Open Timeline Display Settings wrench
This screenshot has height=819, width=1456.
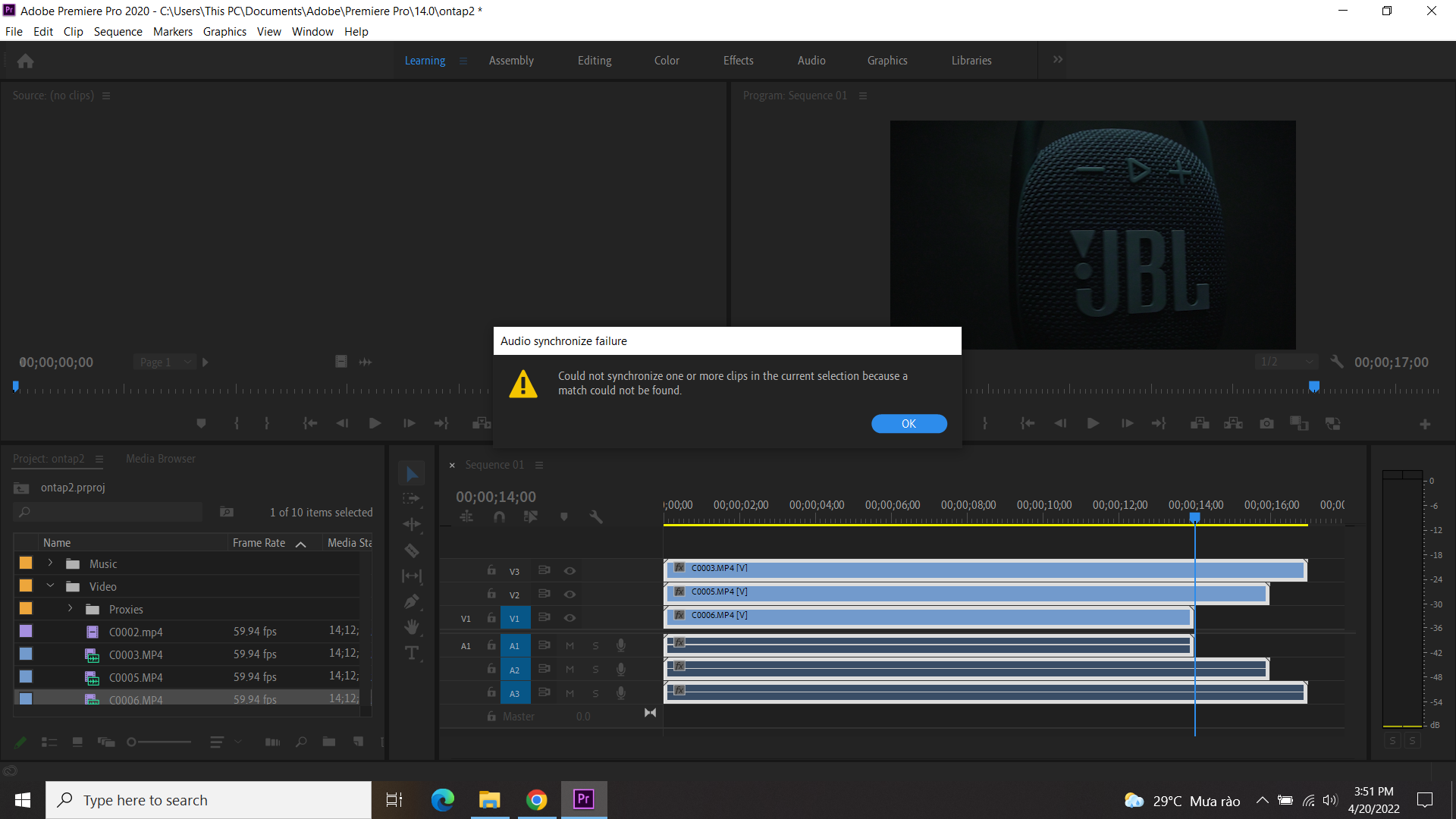point(596,517)
